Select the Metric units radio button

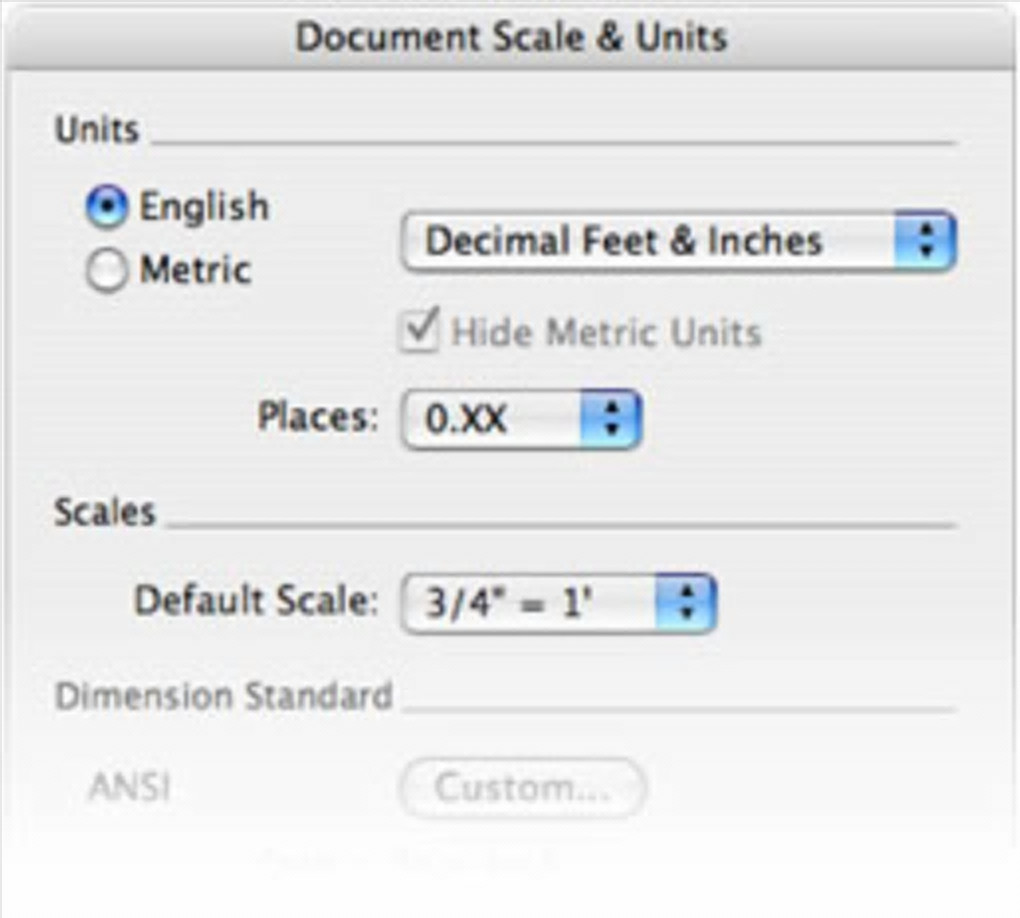pos(107,271)
